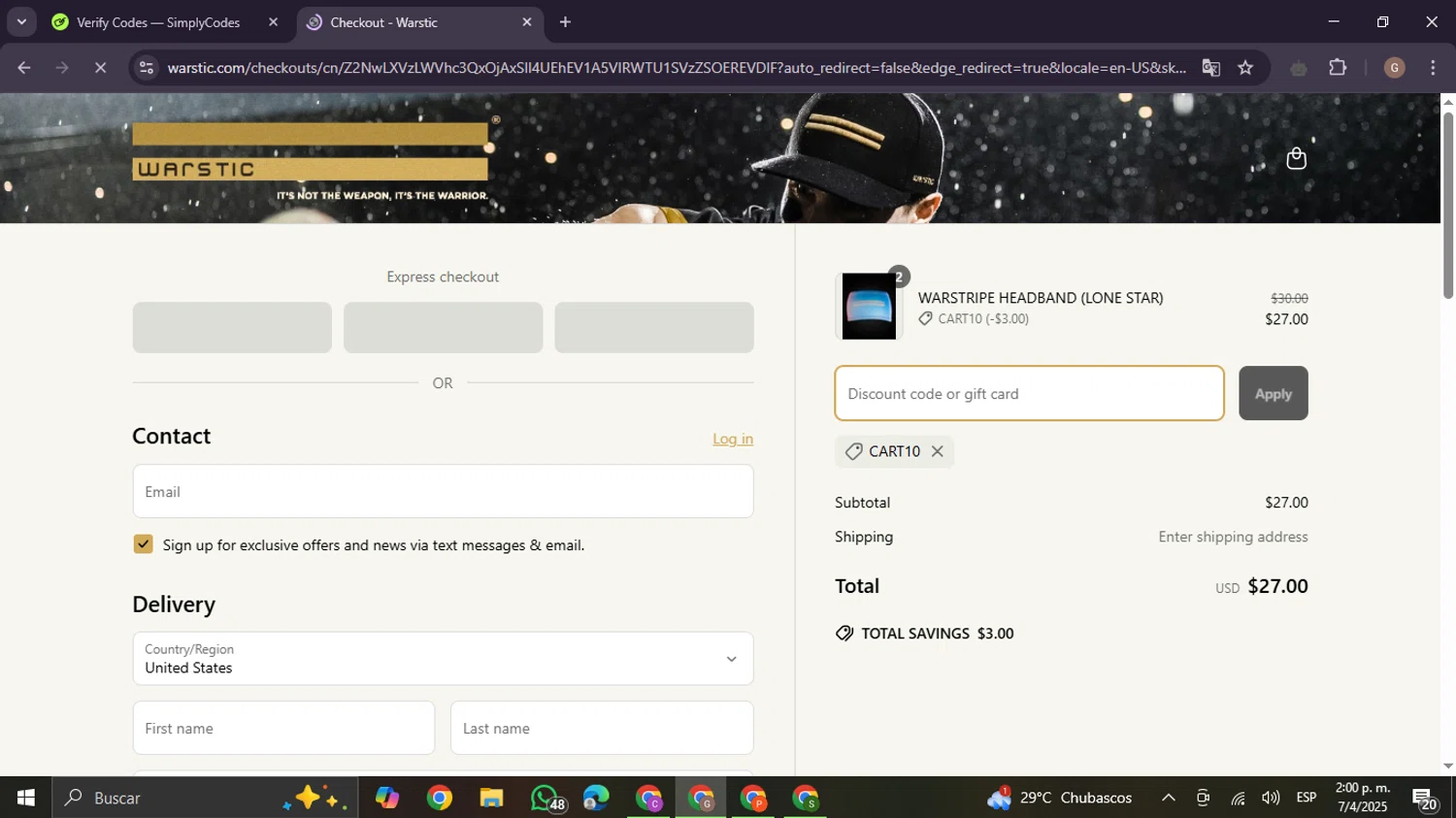Open Google Chrome from the taskbar
1456x818 pixels.
(x=440, y=798)
